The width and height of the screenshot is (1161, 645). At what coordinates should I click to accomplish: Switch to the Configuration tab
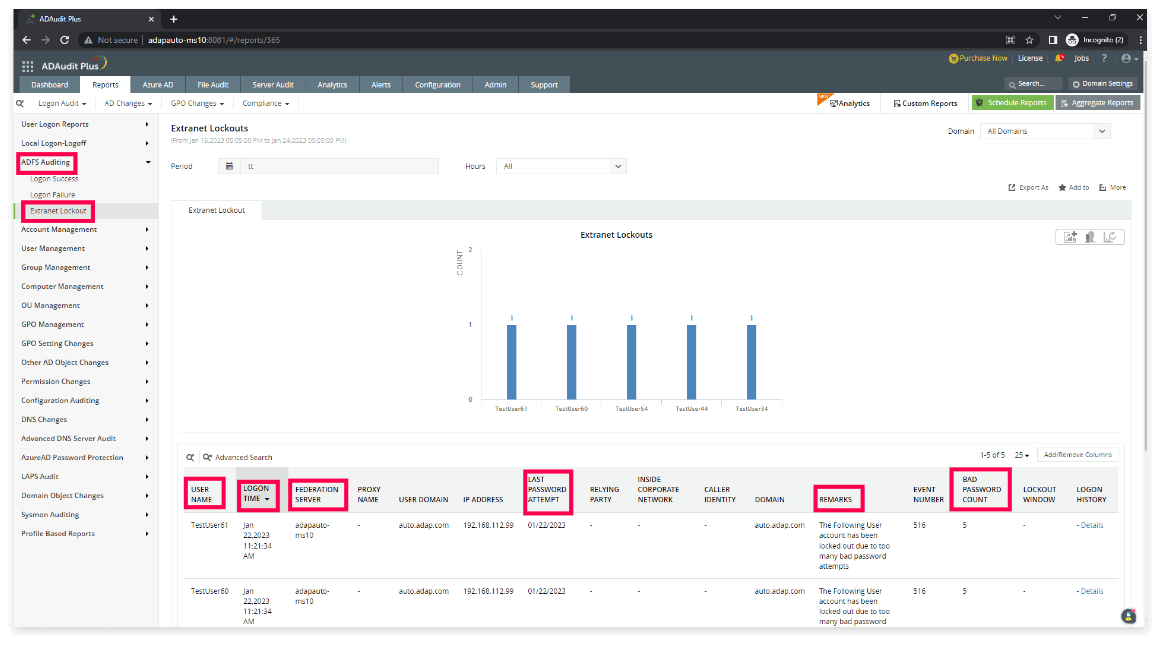click(438, 84)
